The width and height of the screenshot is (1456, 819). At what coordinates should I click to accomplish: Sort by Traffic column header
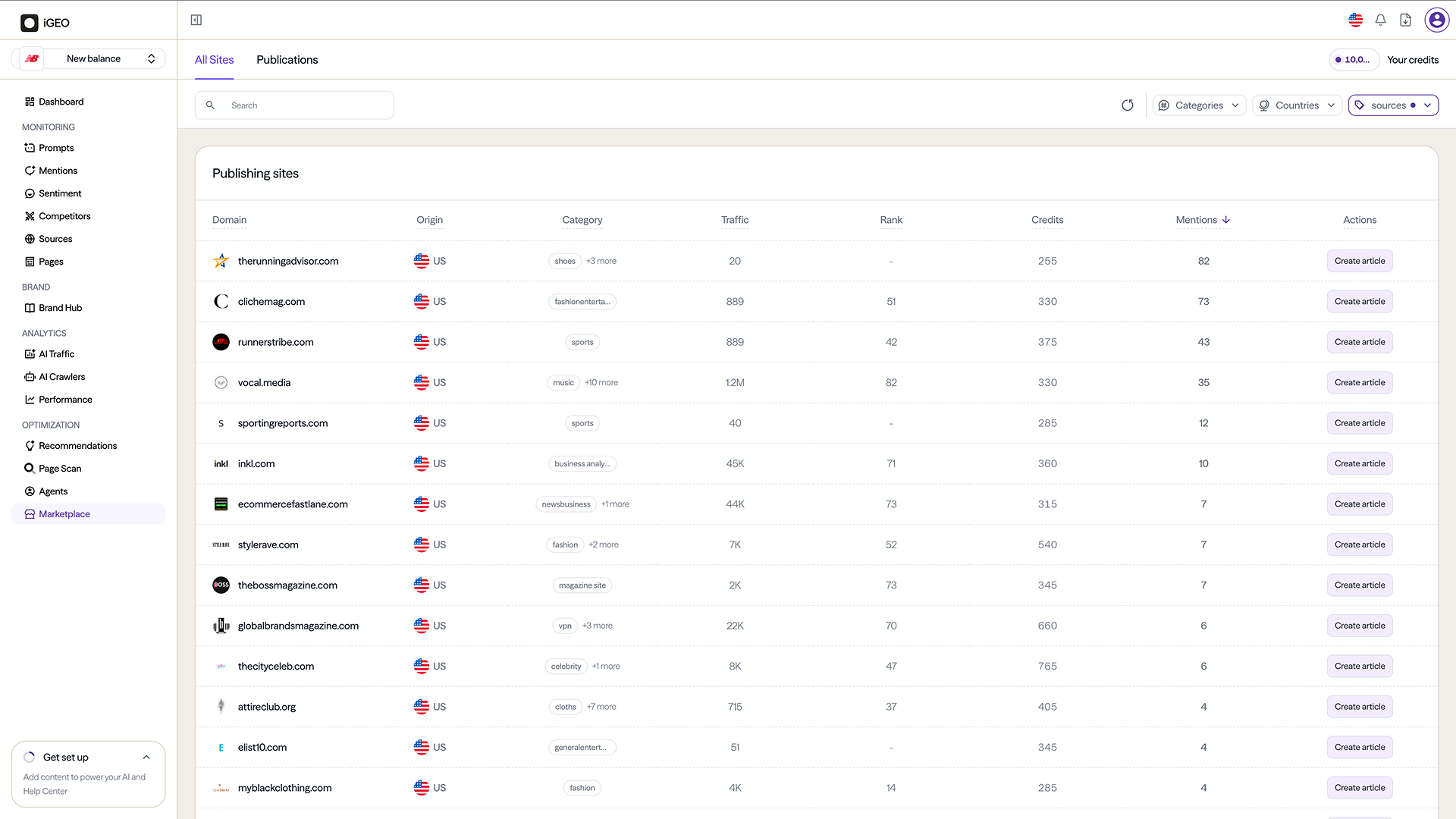(735, 220)
